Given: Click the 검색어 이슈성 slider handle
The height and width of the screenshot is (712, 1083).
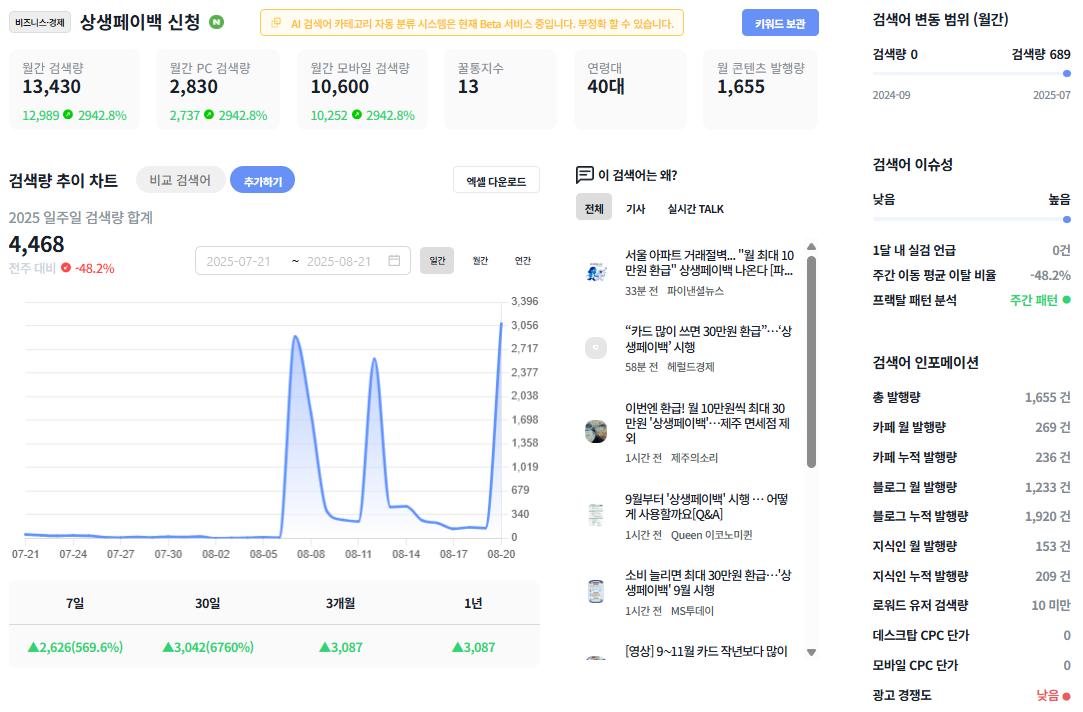Looking at the screenshot, I should coord(1066,220).
